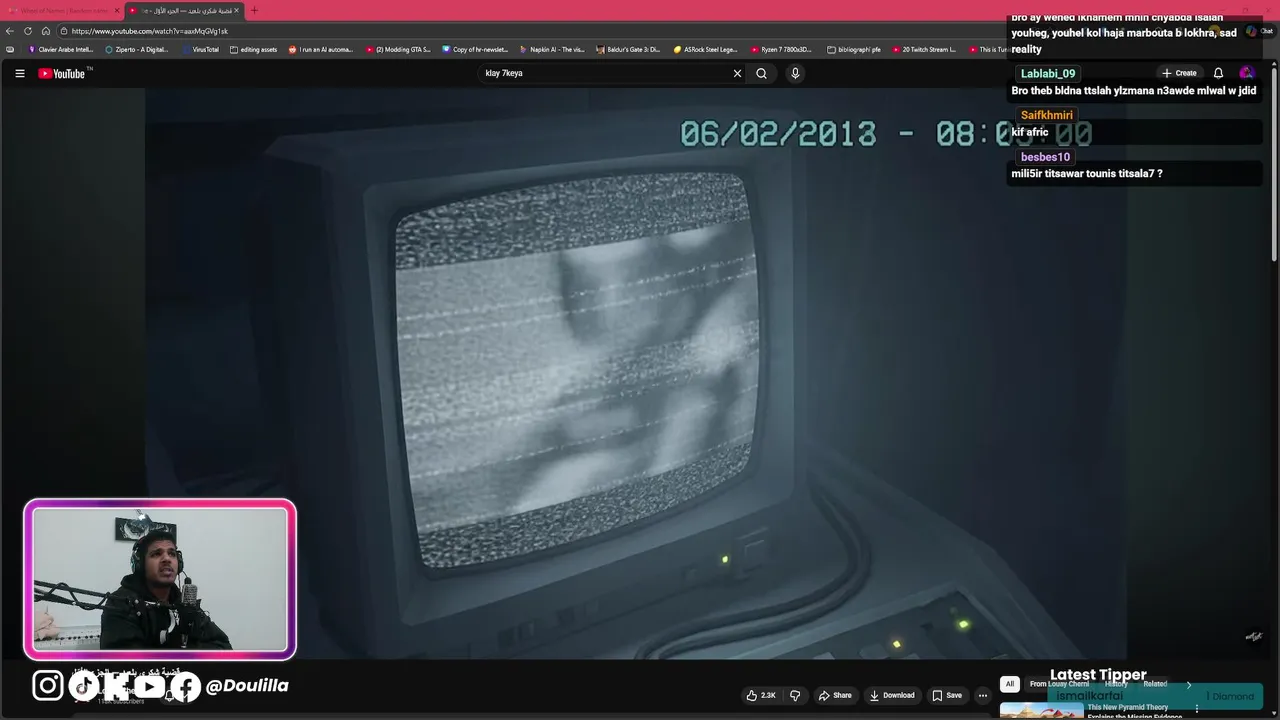This screenshot has width=1280, height=720.
Task: View site info lock icon
Action: pos(62,31)
